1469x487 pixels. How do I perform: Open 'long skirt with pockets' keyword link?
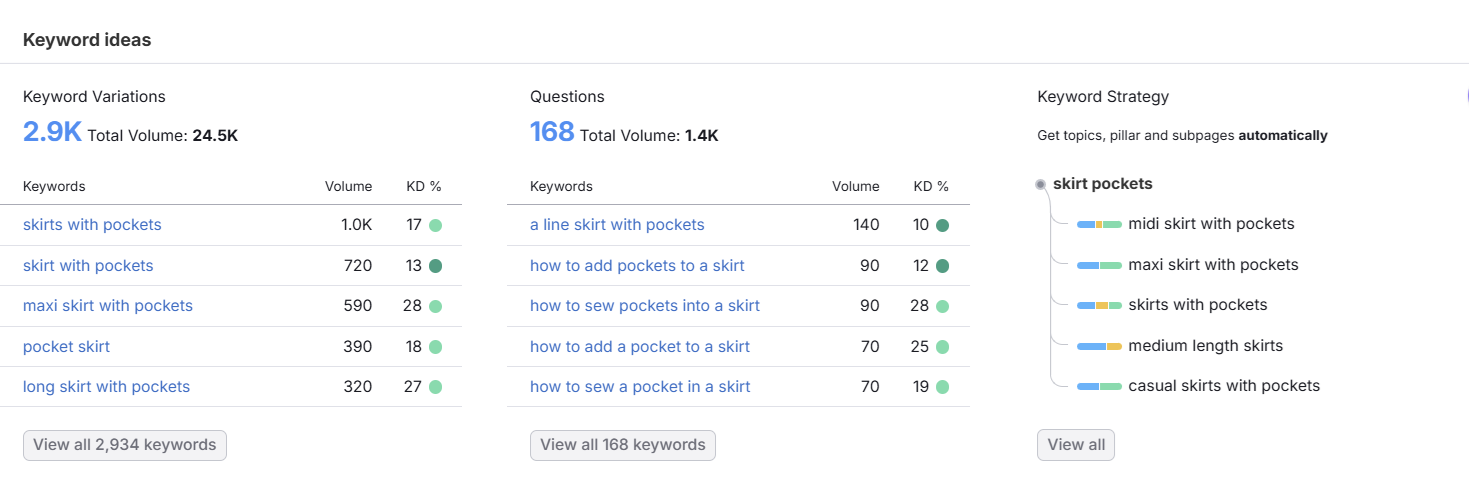[x=106, y=387]
